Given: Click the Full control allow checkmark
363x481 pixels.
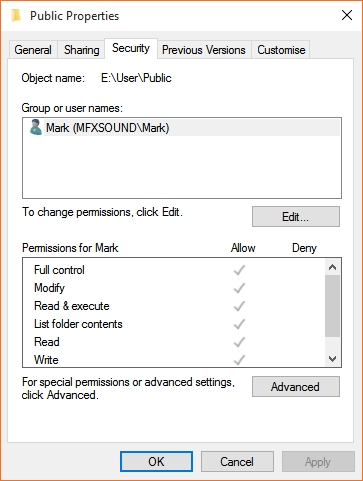Looking at the screenshot, I should (x=239, y=270).
